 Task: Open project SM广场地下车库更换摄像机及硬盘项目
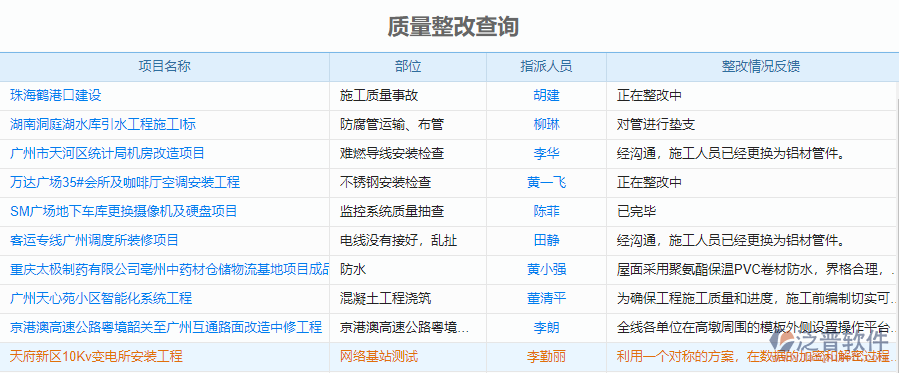(x=124, y=211)
